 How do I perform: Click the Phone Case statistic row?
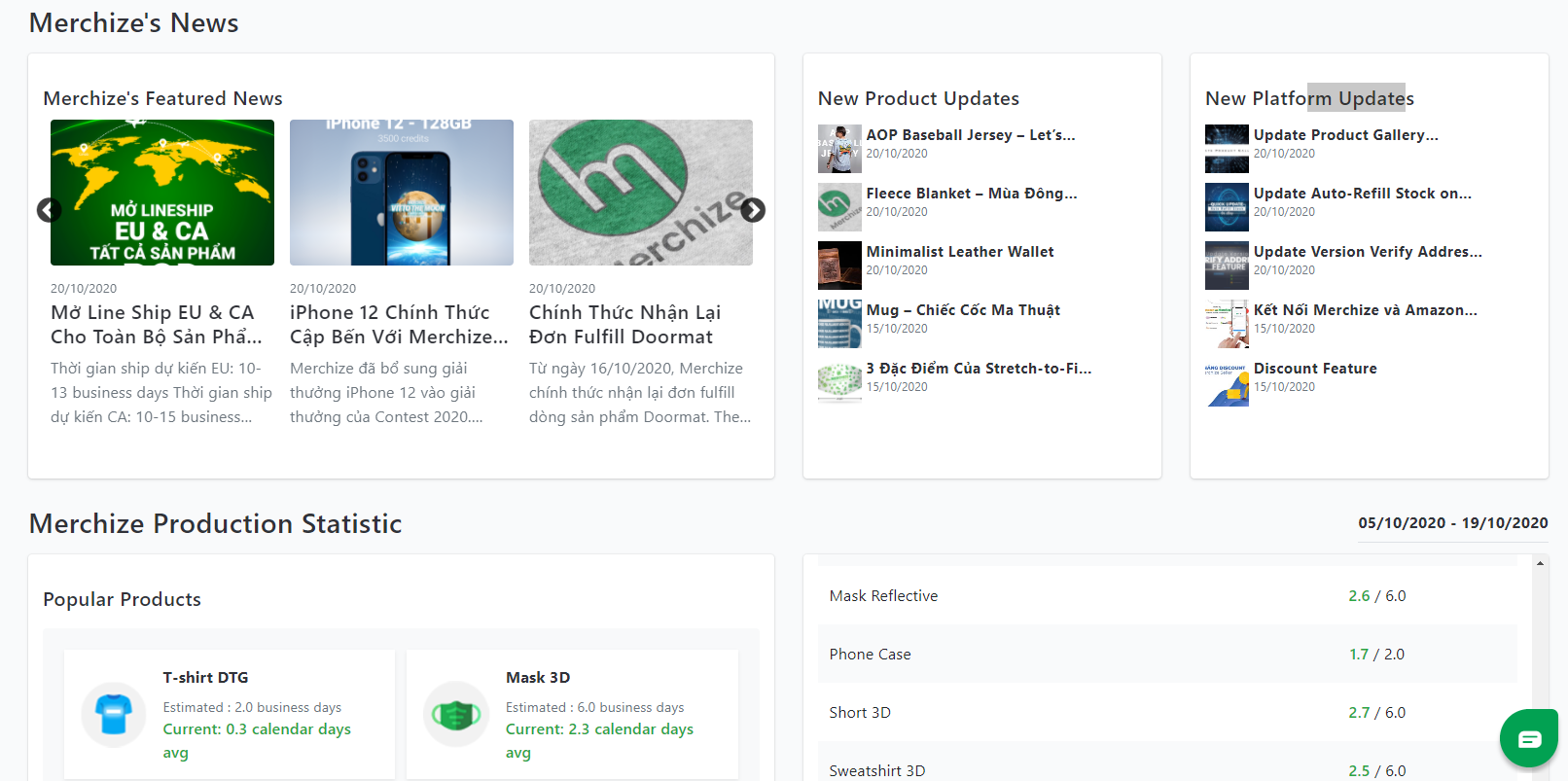(x=1167, y=654)
